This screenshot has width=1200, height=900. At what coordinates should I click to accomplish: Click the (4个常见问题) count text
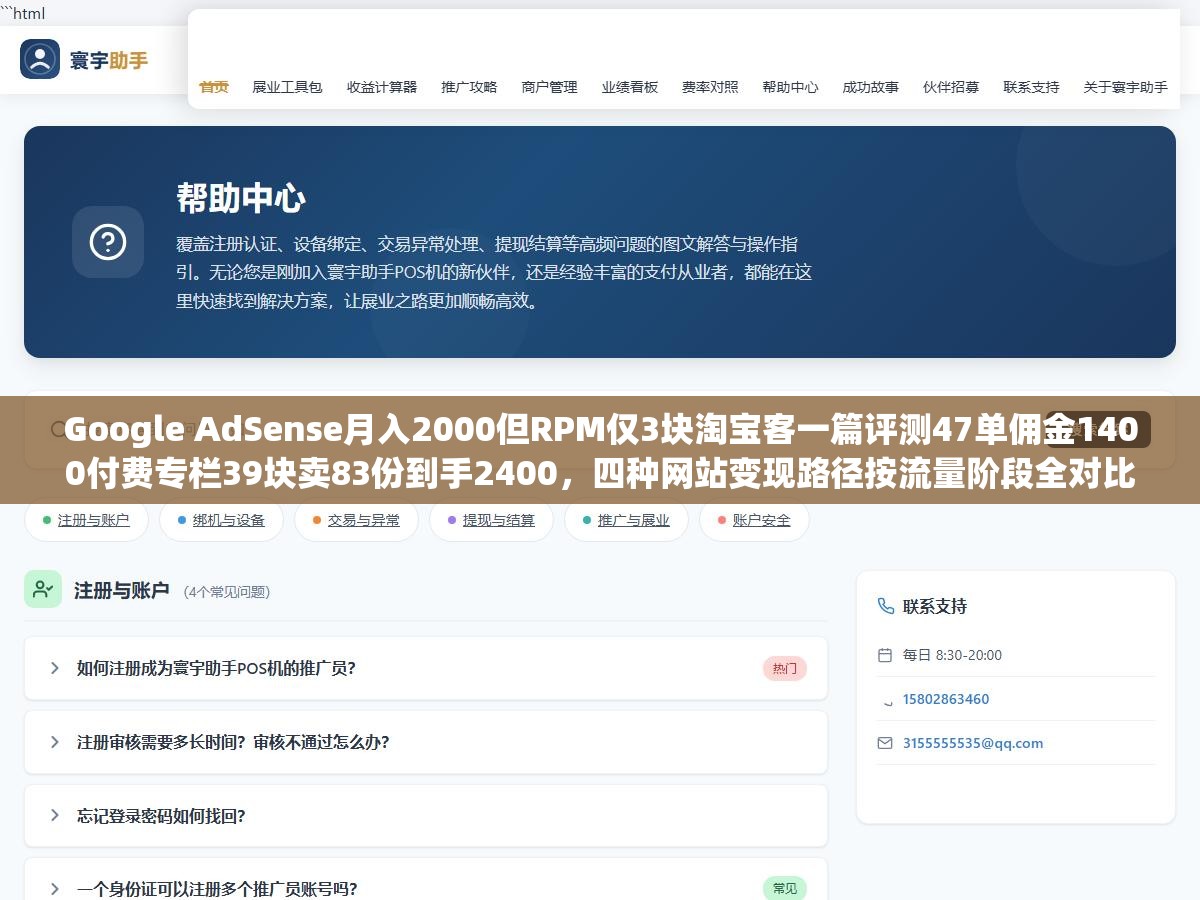tap(227, 592)
